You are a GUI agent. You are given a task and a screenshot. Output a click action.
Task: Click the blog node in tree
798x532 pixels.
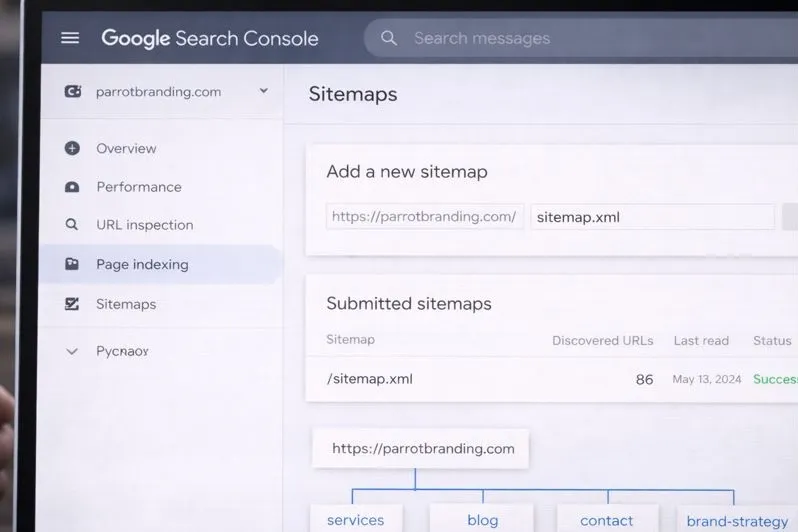[x=482, y=519]
